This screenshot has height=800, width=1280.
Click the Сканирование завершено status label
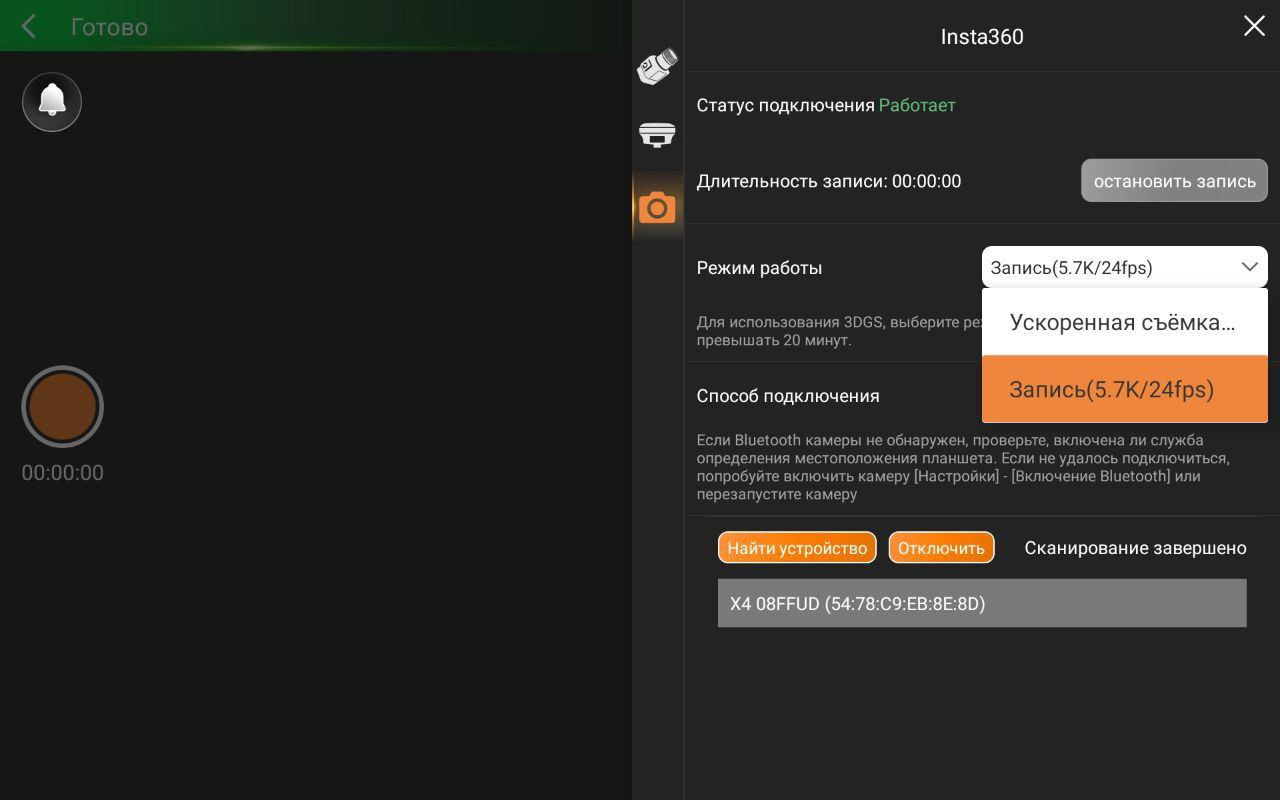point(1135,548)
